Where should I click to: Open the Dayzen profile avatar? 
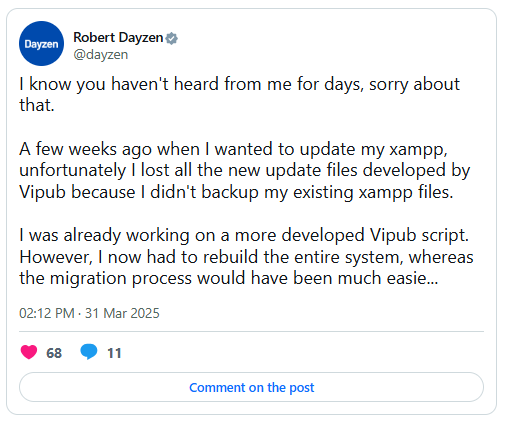pos(41,44)
